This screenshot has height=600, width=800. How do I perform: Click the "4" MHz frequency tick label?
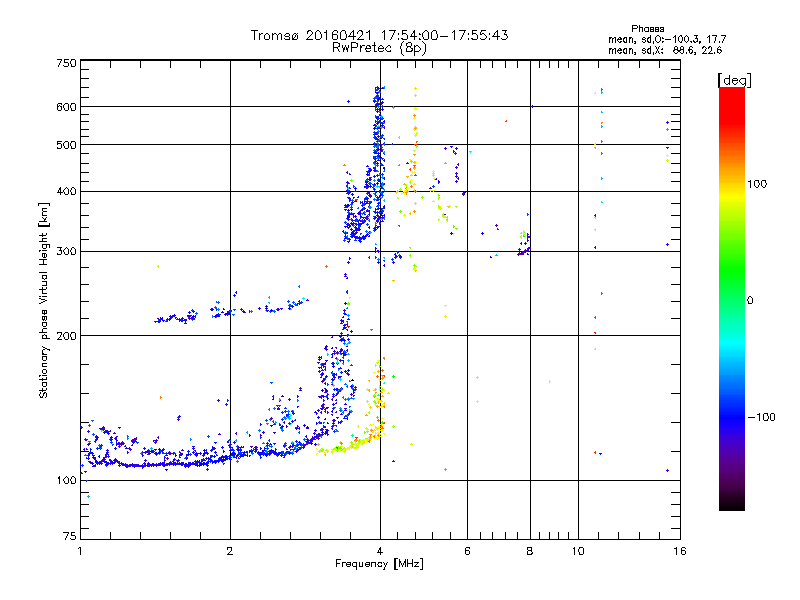click(x=380, y=551)
